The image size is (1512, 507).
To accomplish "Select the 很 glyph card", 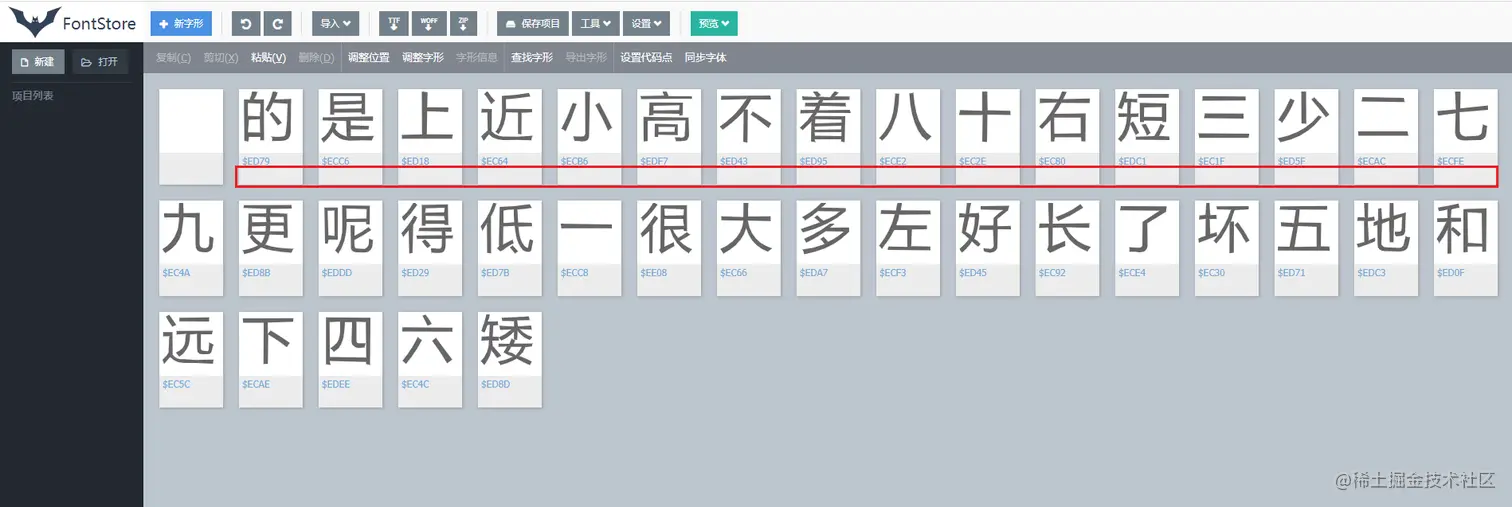I will pos(669,248).
